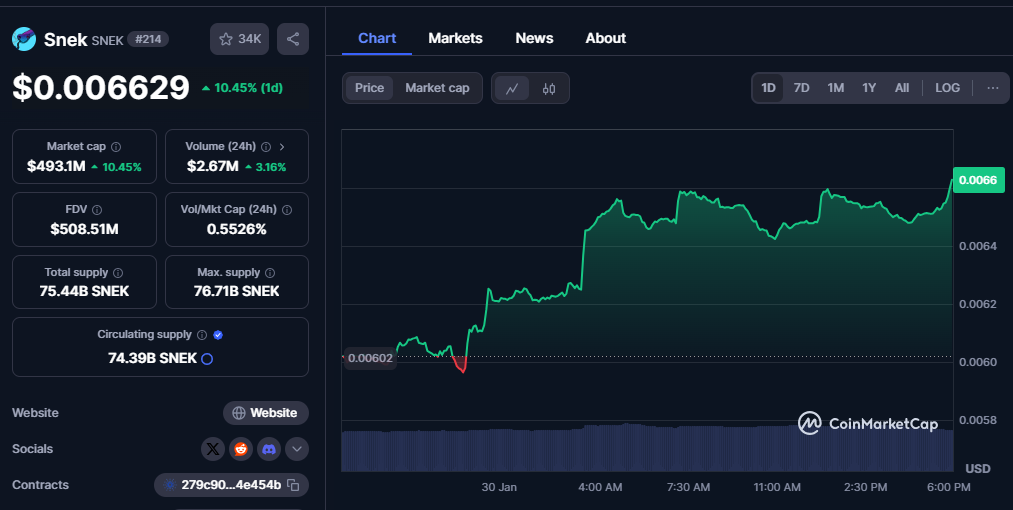The image size is (1013, 510).
Task: Copy the contract address 279c90...4e454b
Action: pyautogui.click(x=293, y=485)
